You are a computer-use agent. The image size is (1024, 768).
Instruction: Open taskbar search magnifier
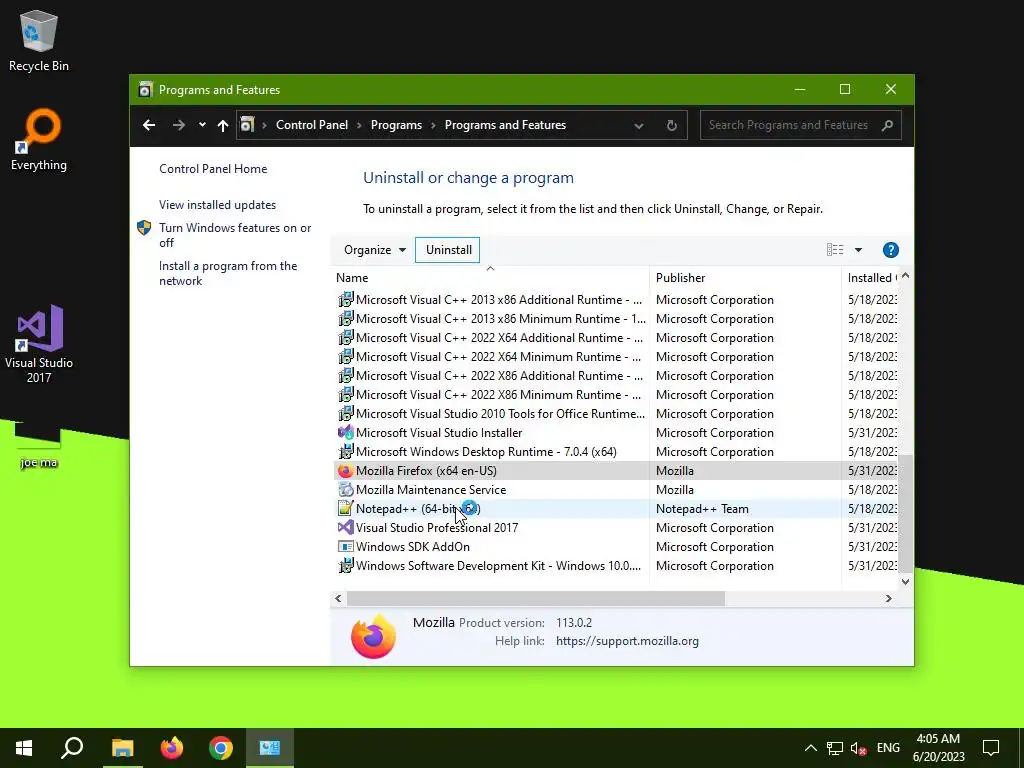click(x=72, y=748)
